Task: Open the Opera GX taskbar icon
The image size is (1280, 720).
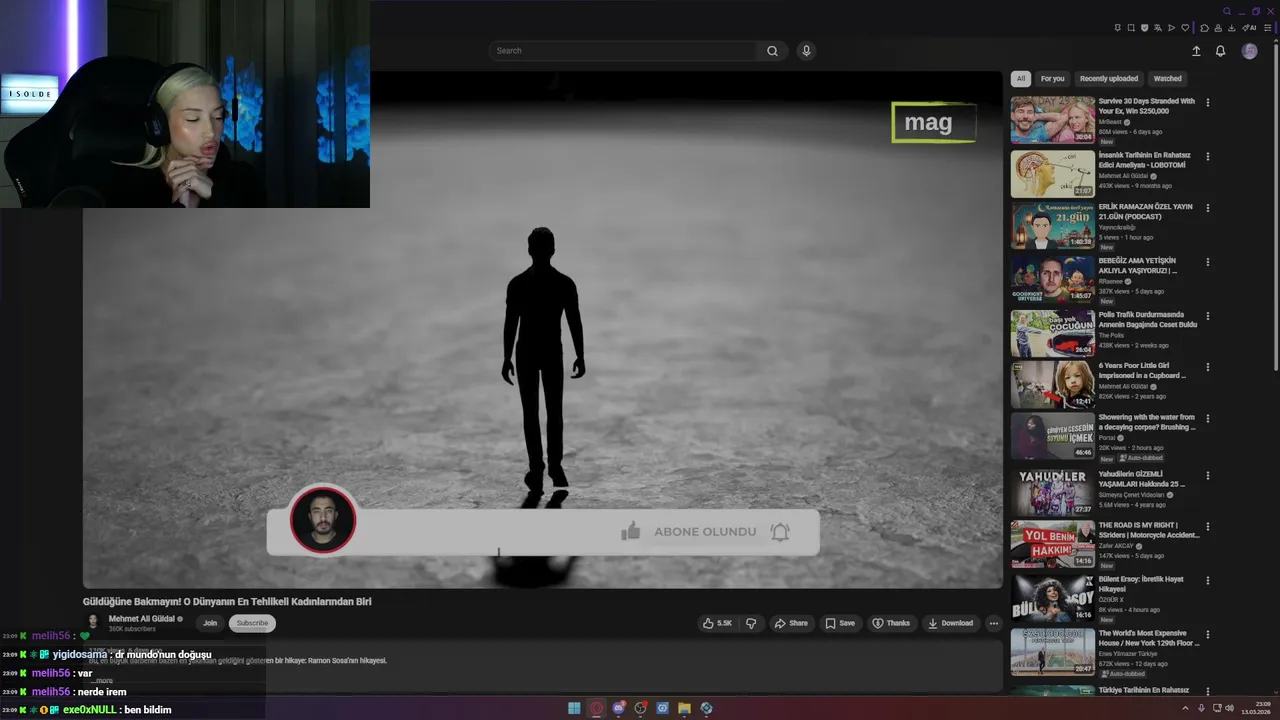Action: (x=597, y=708)
